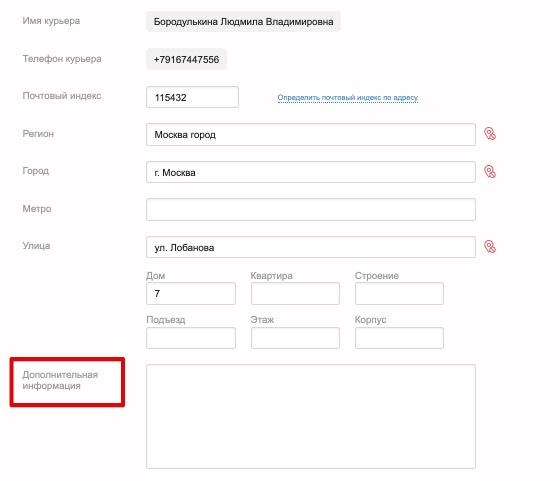Click the map pin icon beside Регион field
The width and height of the screenshot is (560, 478).
point(490,134)
